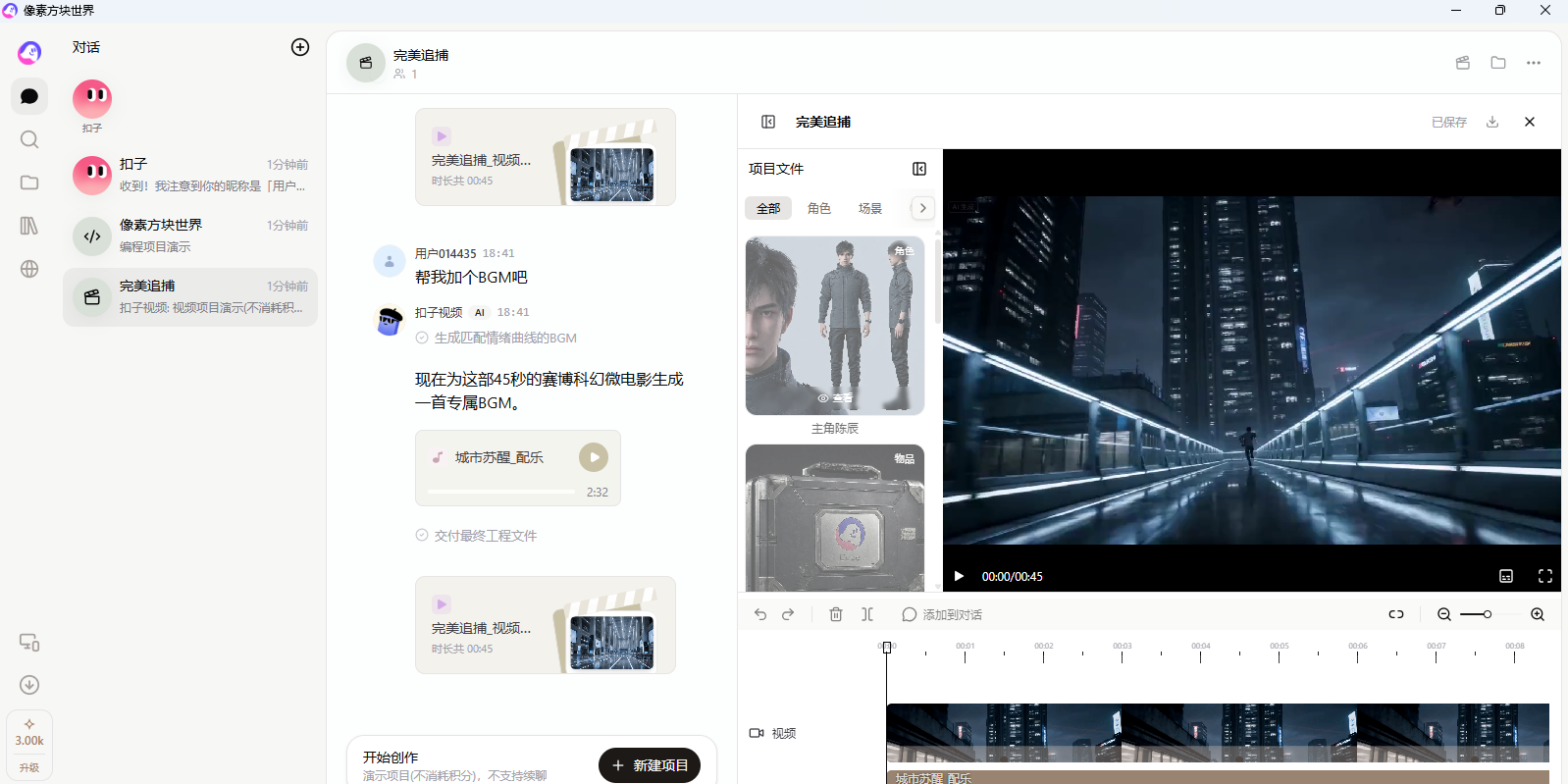This screenshot has height=784, width=1568.
Task: Click the timeline playhead marker
Action: [x=887, y=648]
